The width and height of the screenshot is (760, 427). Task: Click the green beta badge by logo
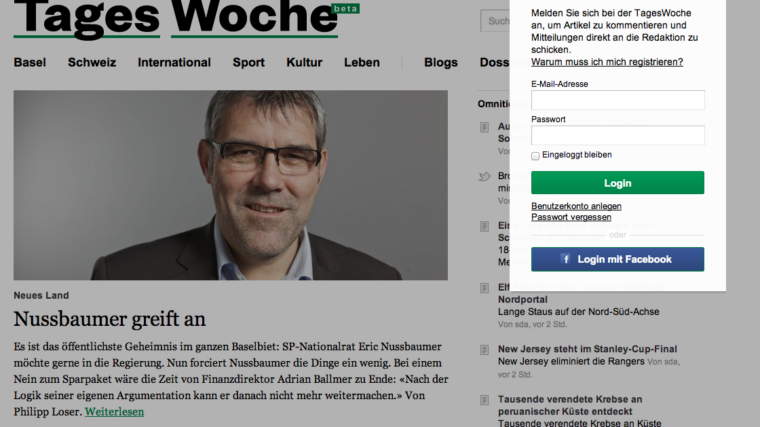pyautogui.click(x=346, y=8)
